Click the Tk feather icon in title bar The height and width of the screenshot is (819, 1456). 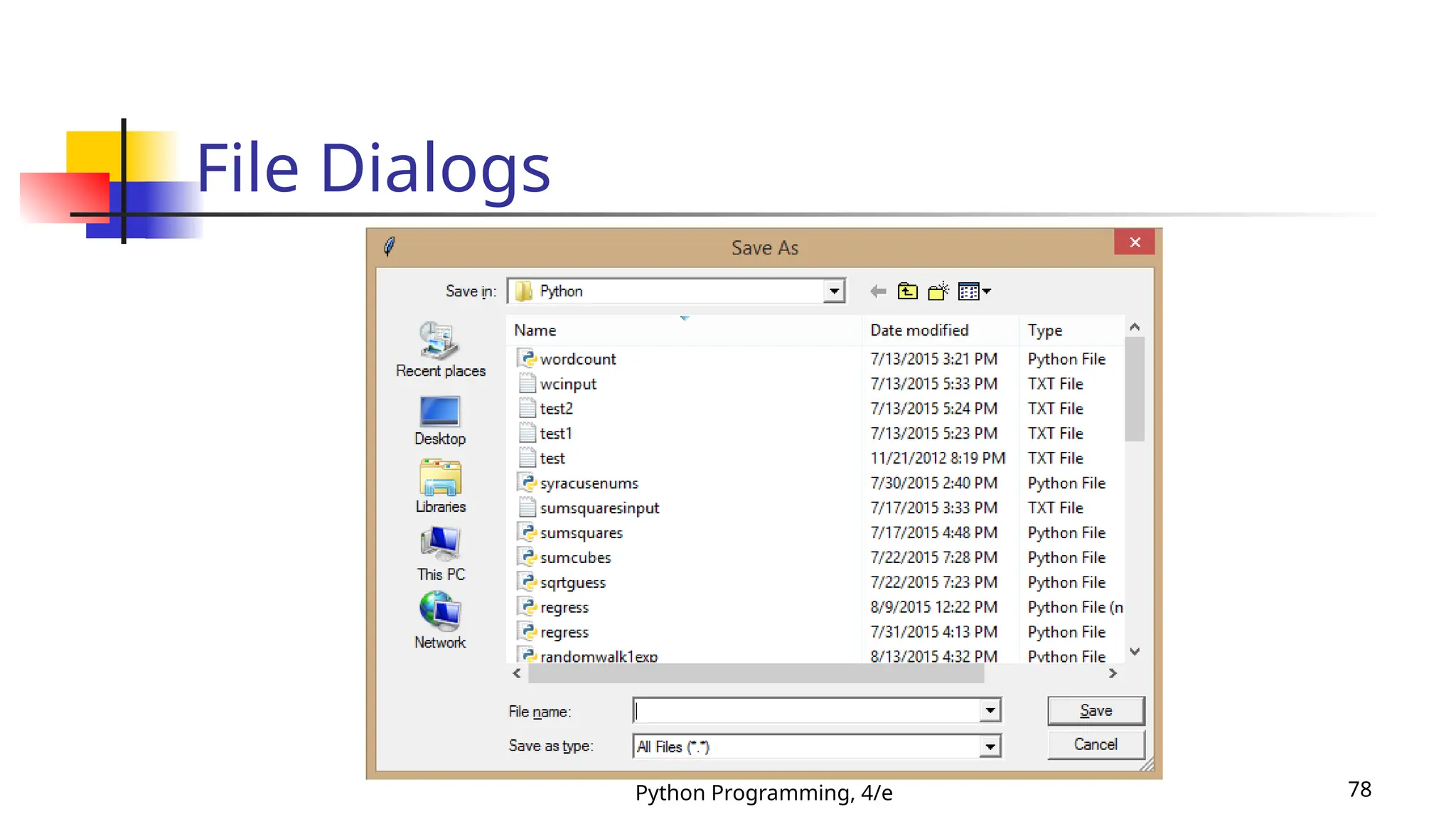390,247
